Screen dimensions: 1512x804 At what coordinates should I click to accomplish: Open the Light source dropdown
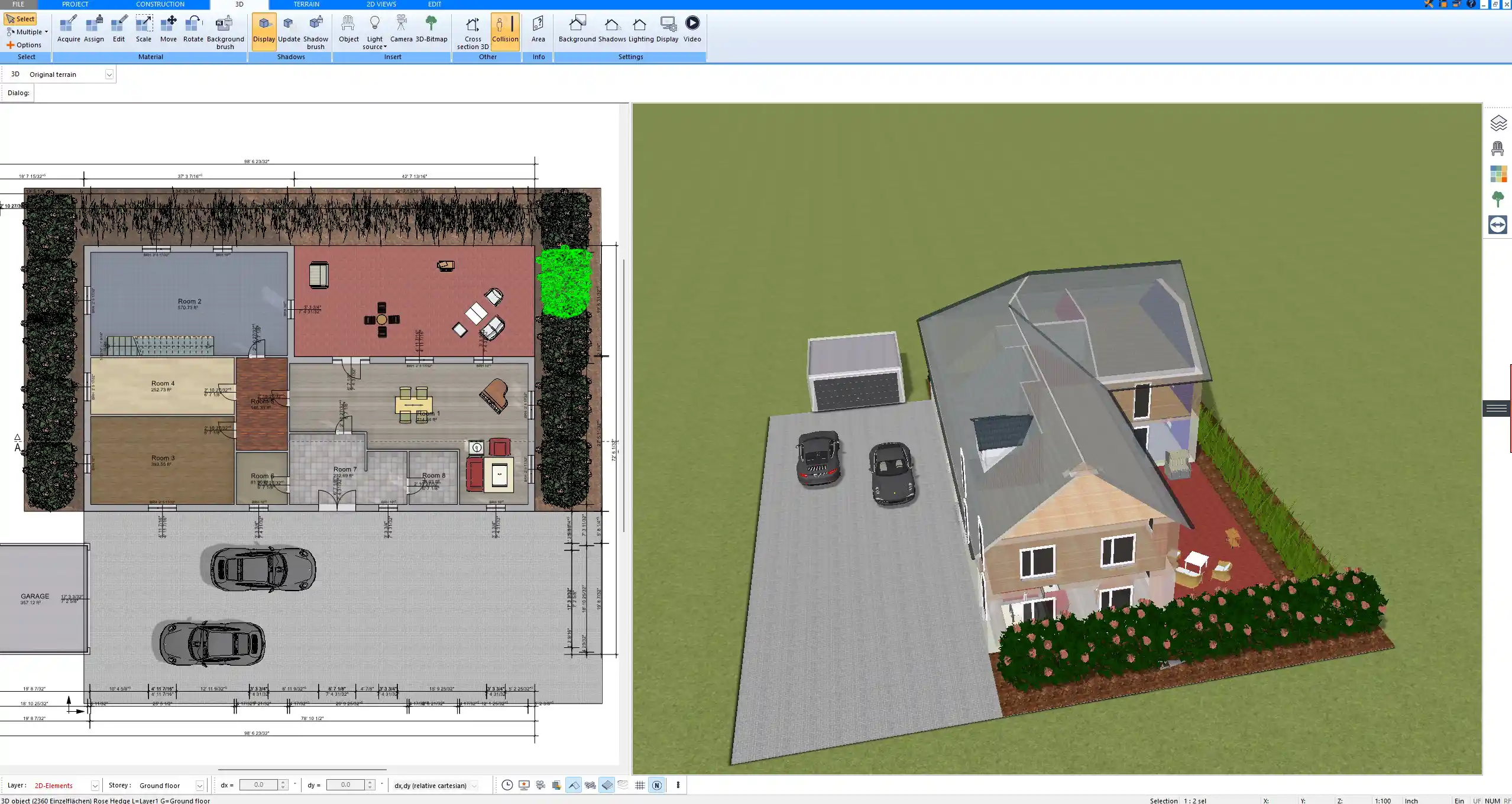(374, 33)
